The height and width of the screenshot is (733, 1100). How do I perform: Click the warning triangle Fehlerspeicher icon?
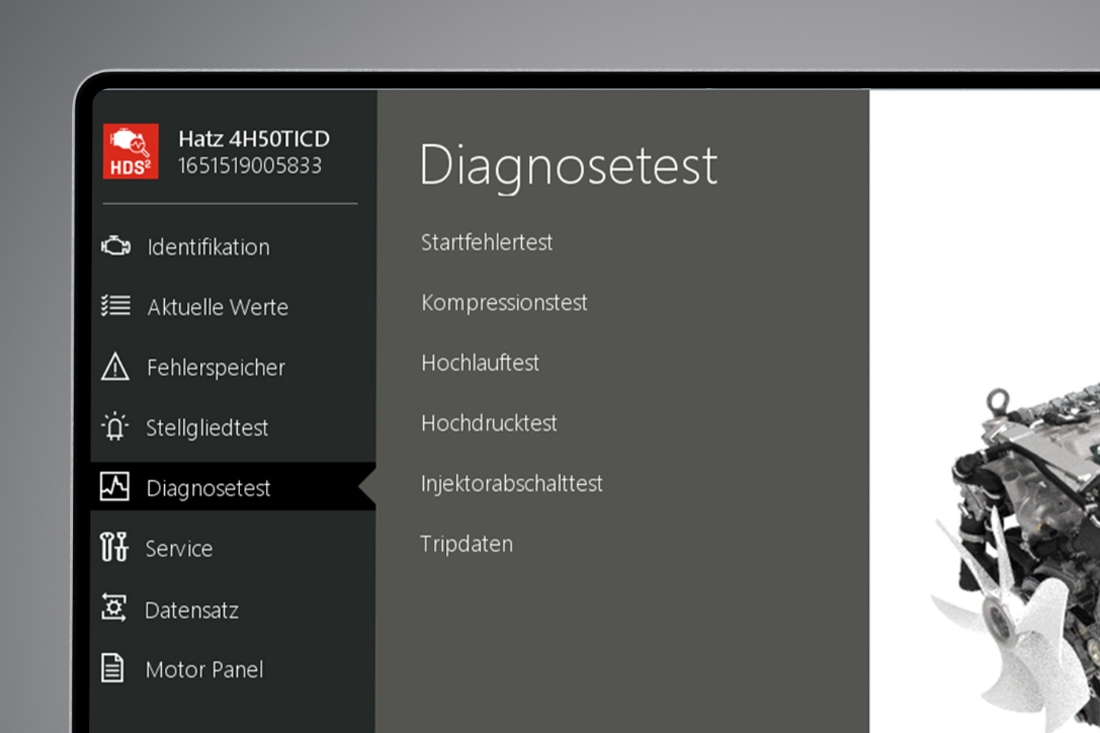[x=115, y=367]
